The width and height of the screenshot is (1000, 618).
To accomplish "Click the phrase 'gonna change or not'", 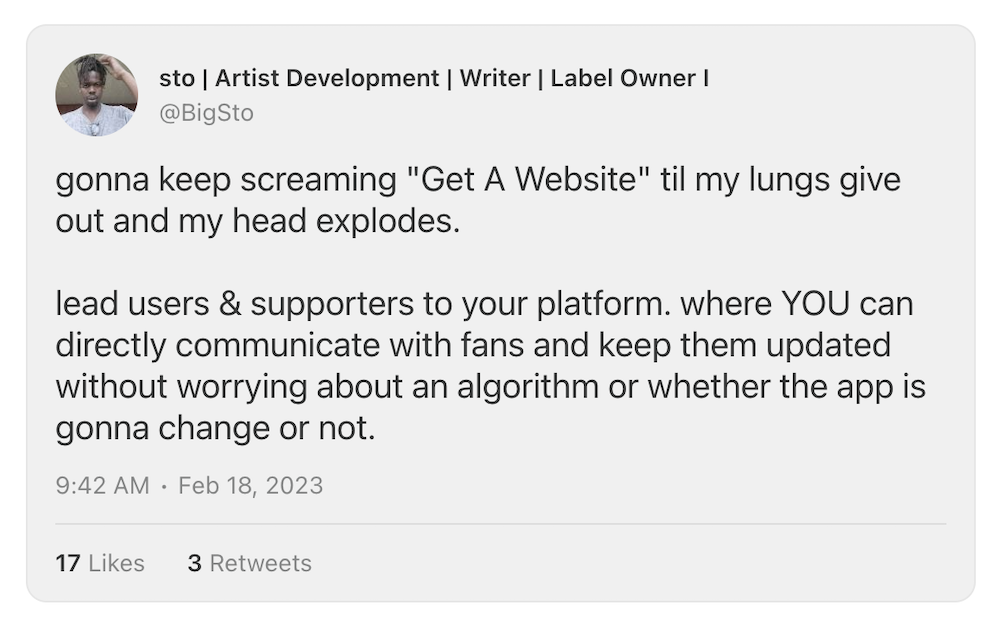I will [x=215, y=428].
